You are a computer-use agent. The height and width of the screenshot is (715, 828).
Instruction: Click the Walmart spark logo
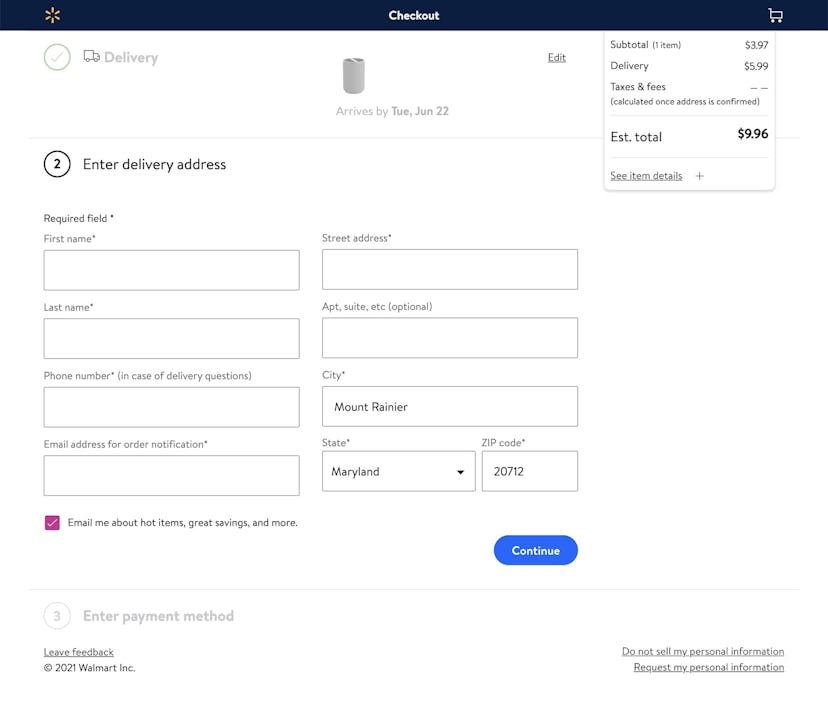[x=52, y=15]
